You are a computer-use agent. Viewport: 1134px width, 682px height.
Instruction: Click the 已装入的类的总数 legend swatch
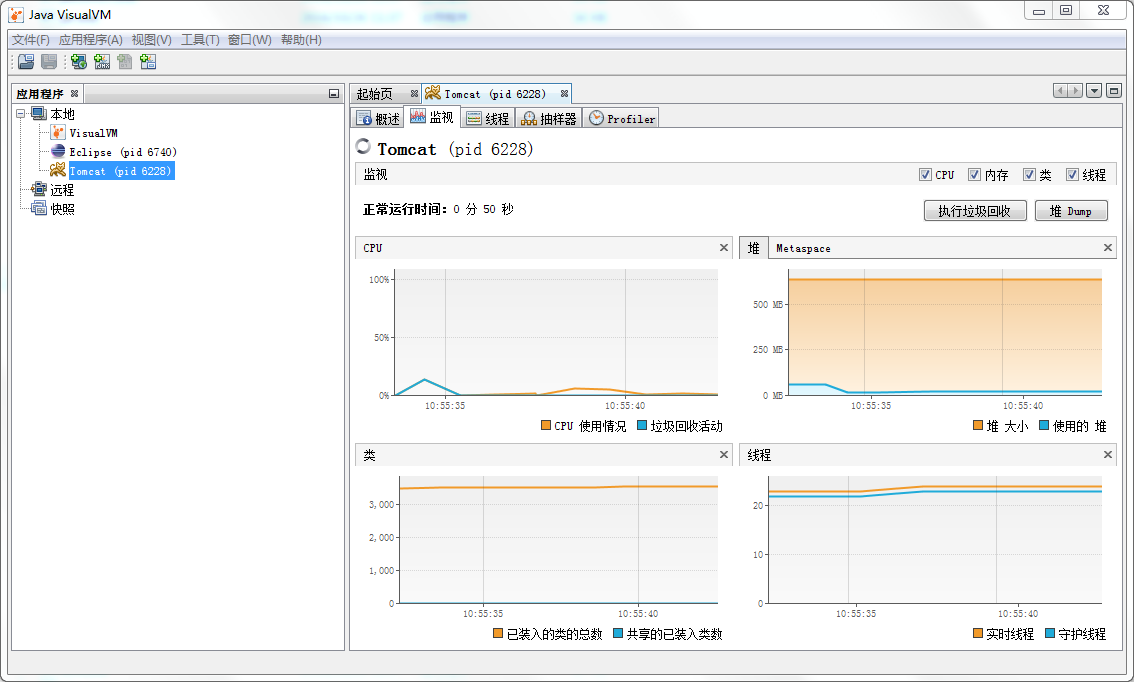[x=498, y=634]
